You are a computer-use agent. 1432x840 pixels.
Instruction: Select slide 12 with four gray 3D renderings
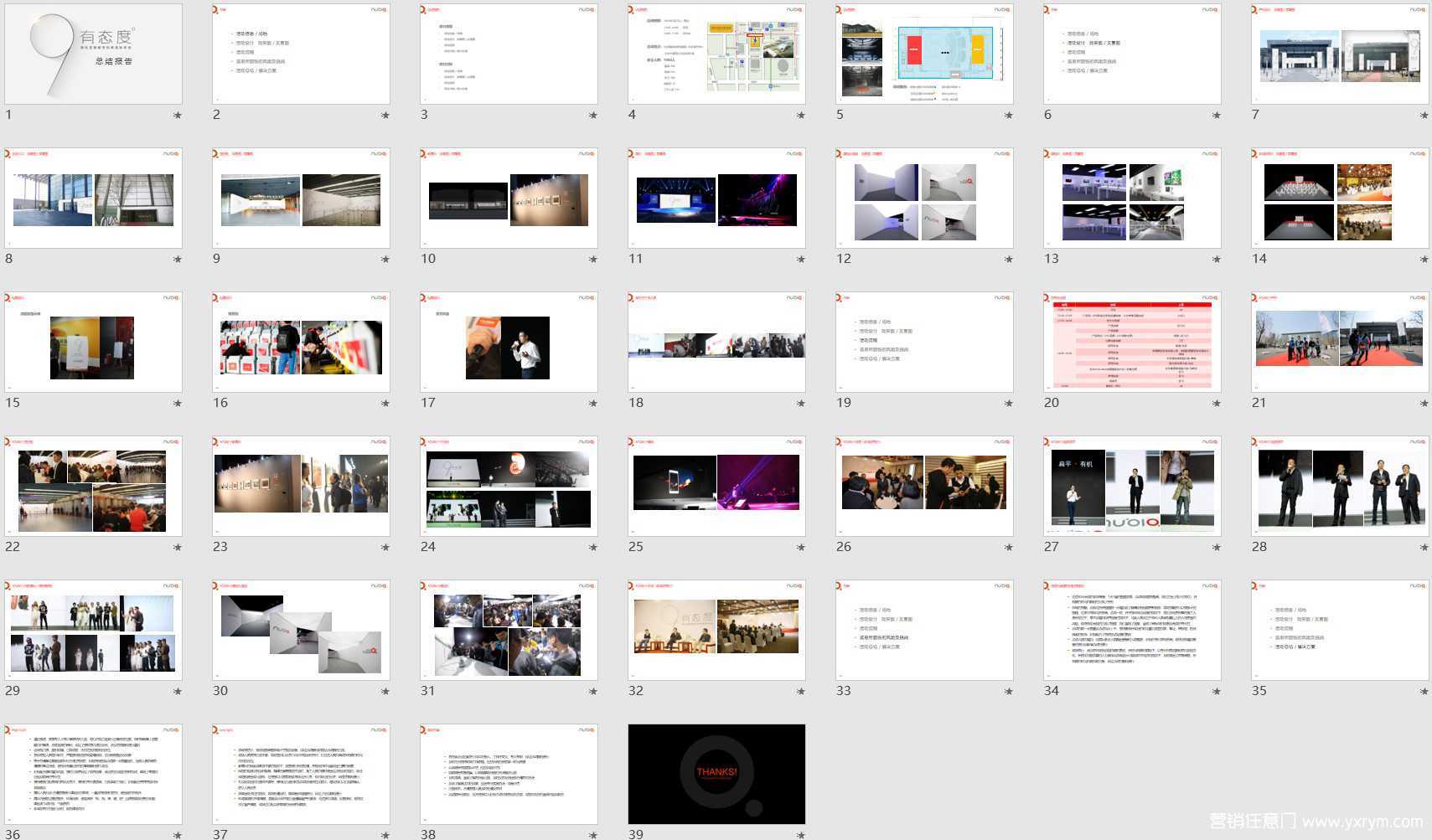click(924, 198)
